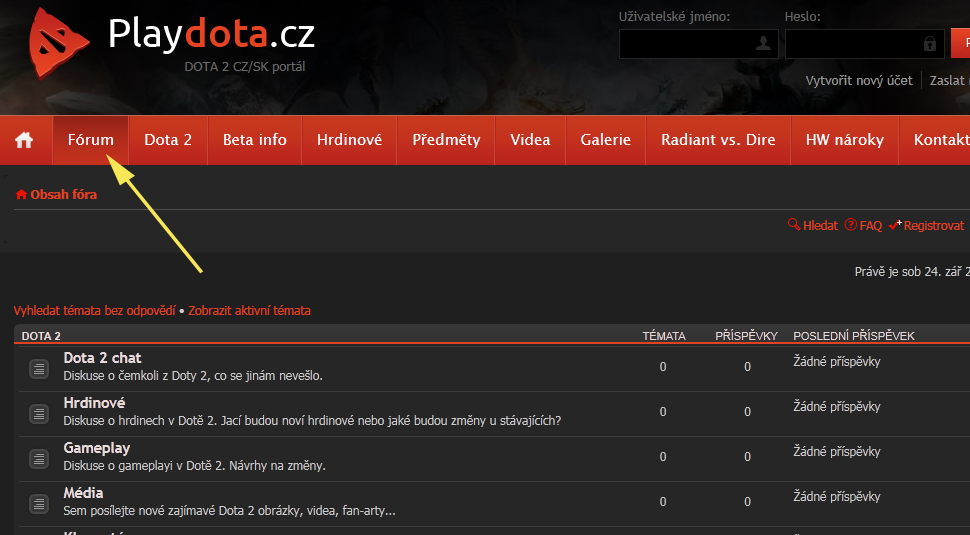The width and height of the screenshot is (970, 535).
Task: Click the checkmark icon next to Registrovat
Action: click(x=895, y=225)
